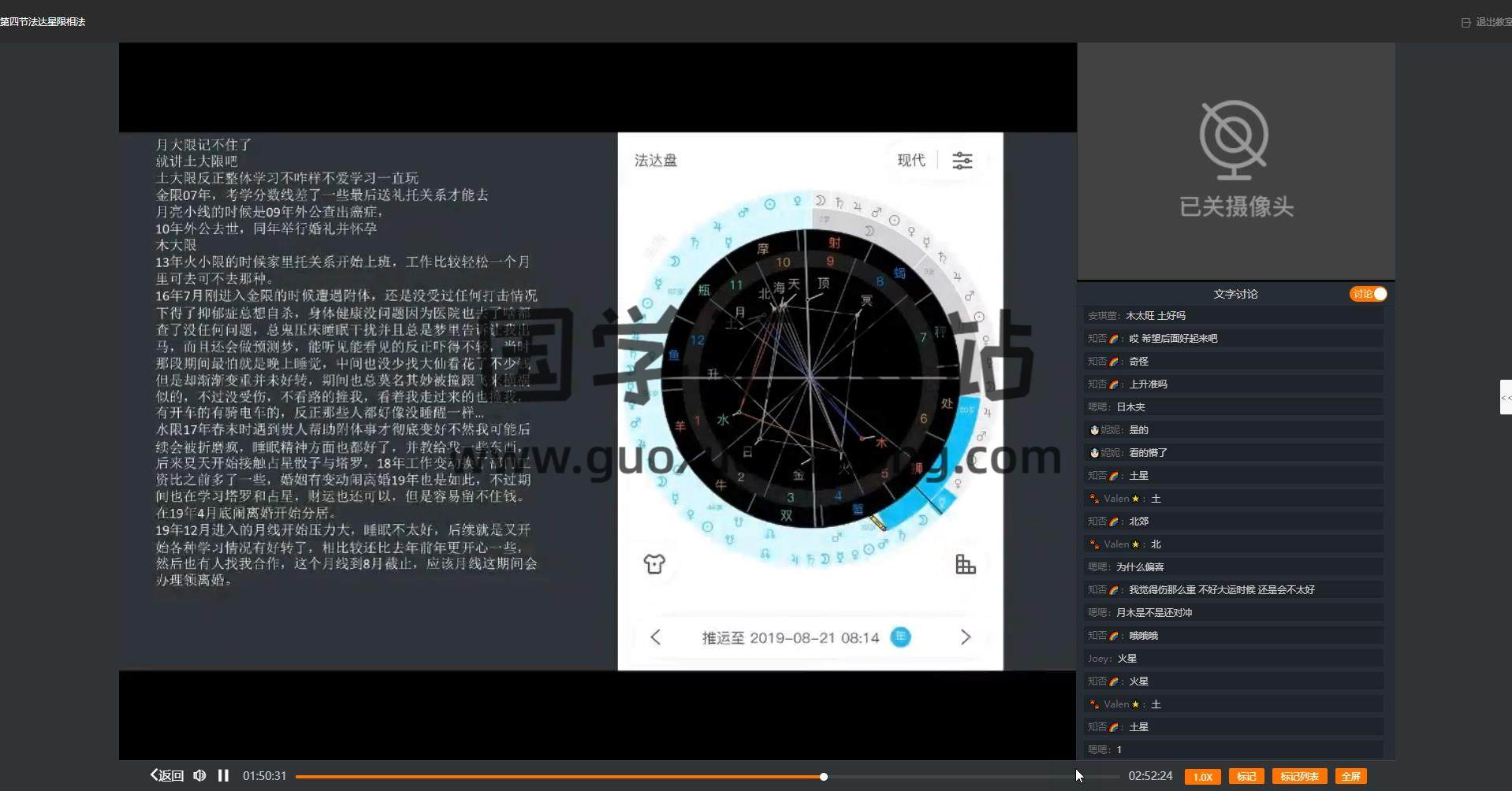Change playback speed via 1.0X button
Screen dimensions: 1512x791
click(x=1203, y=777)
